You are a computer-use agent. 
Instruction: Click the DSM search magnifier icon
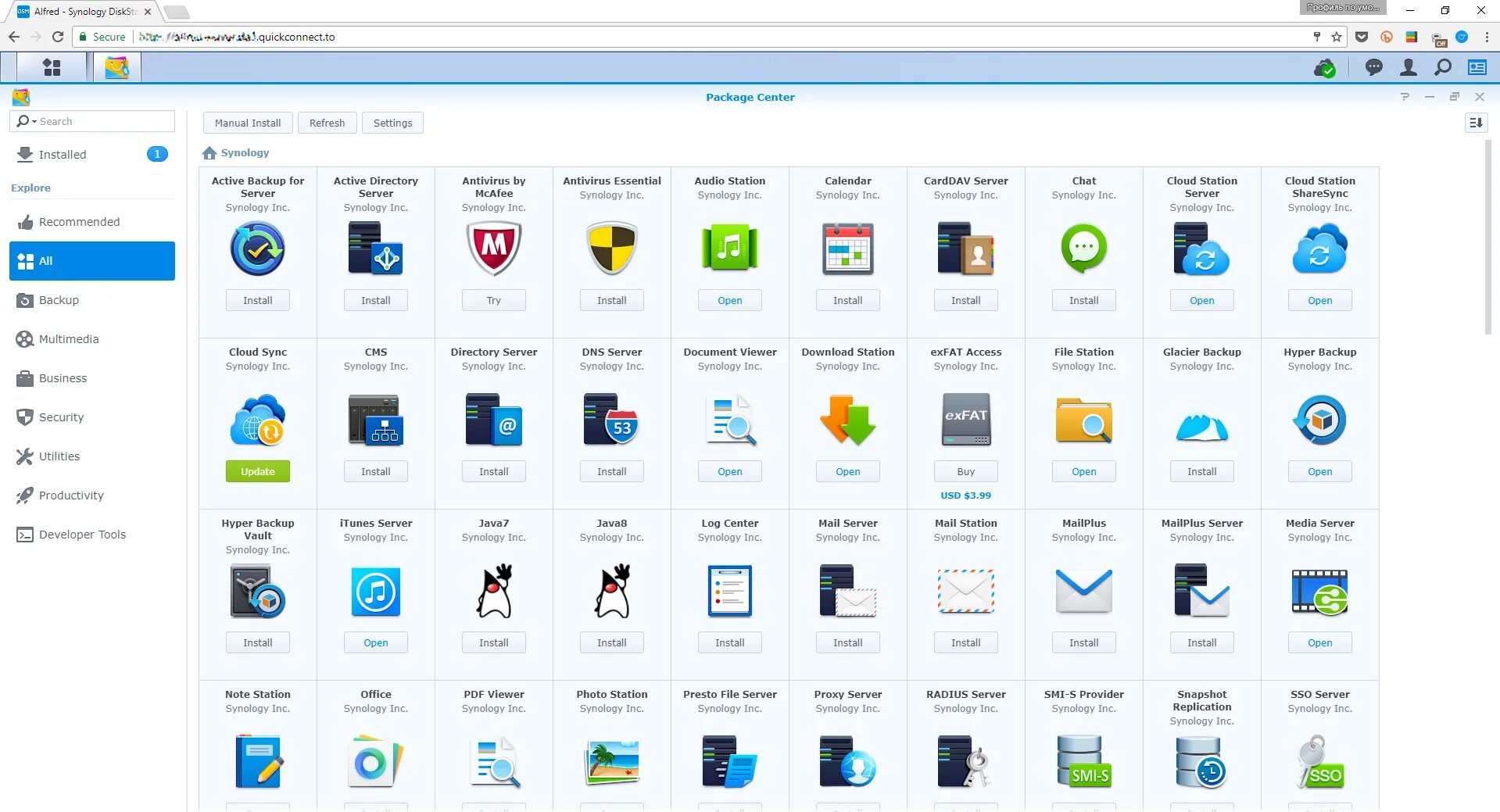1443,68
